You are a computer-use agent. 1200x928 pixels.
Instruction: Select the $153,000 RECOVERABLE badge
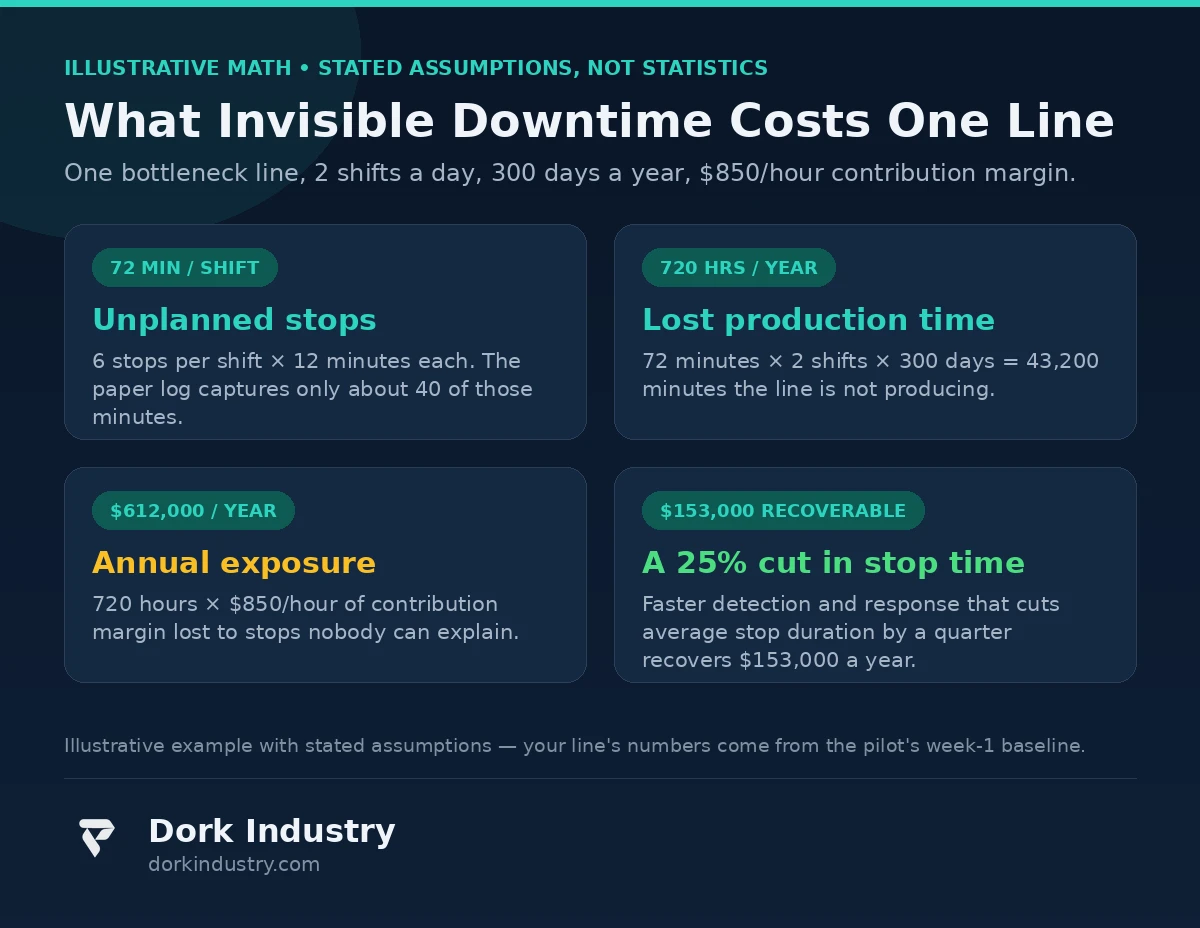point(783,511)
